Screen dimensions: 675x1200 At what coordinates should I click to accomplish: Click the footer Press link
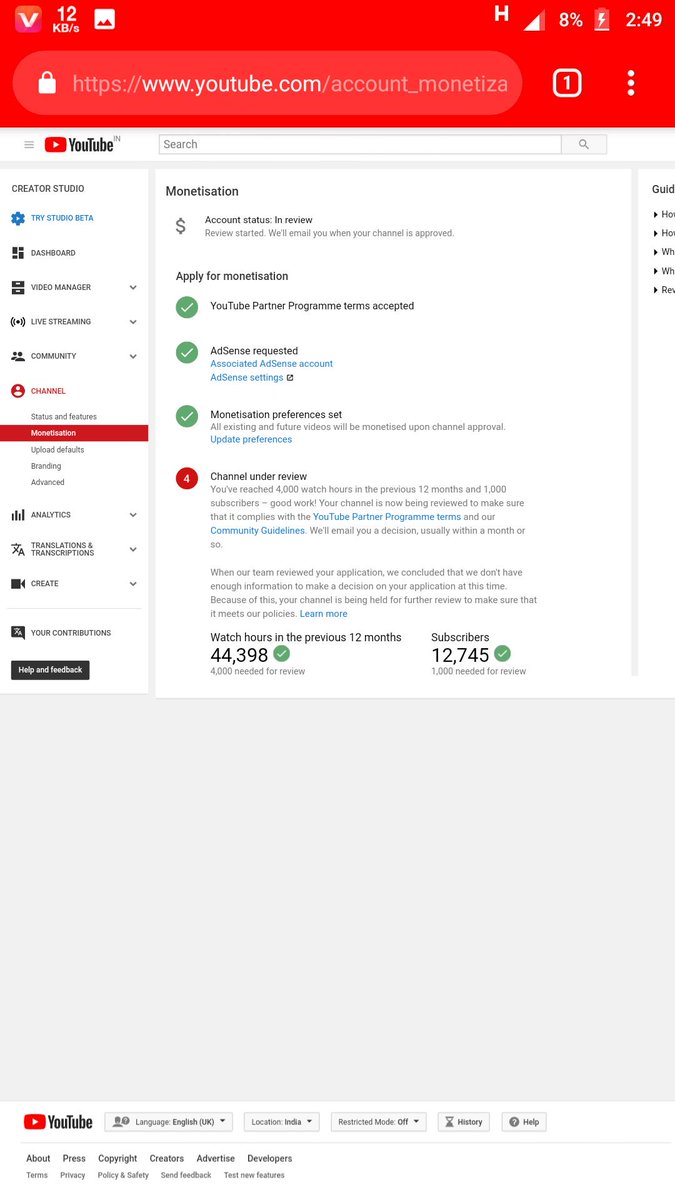74,1159
